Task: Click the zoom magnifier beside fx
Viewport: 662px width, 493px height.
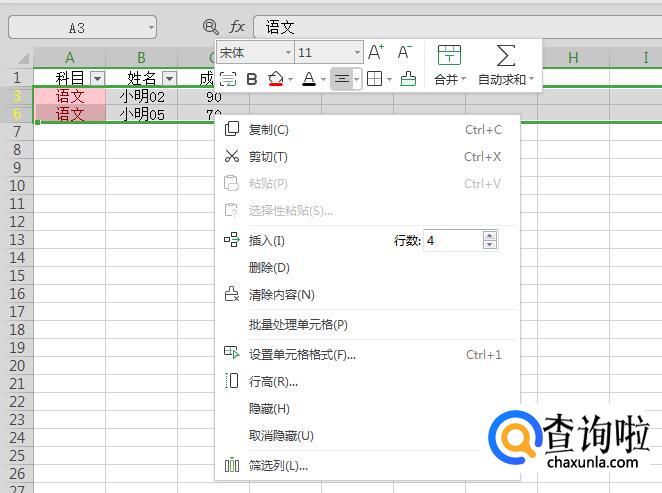Action: click(210, 27)
